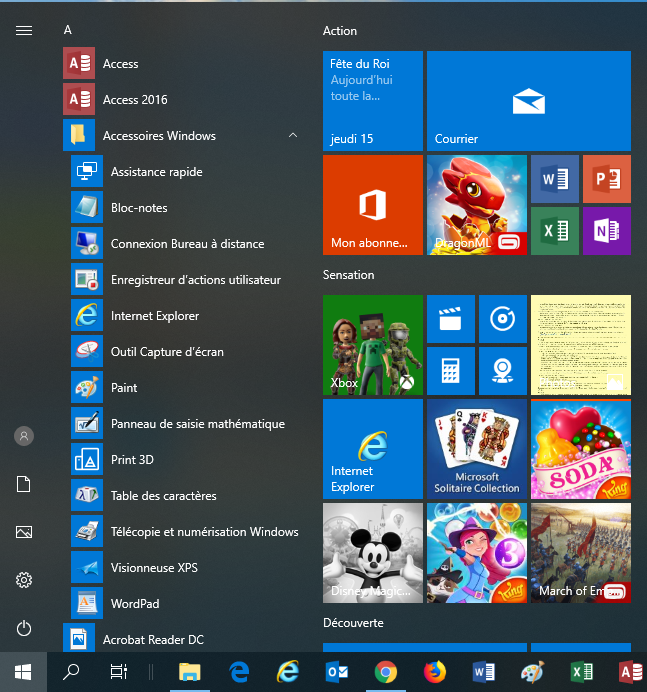Open the user account icon

[x=24, y=436]
